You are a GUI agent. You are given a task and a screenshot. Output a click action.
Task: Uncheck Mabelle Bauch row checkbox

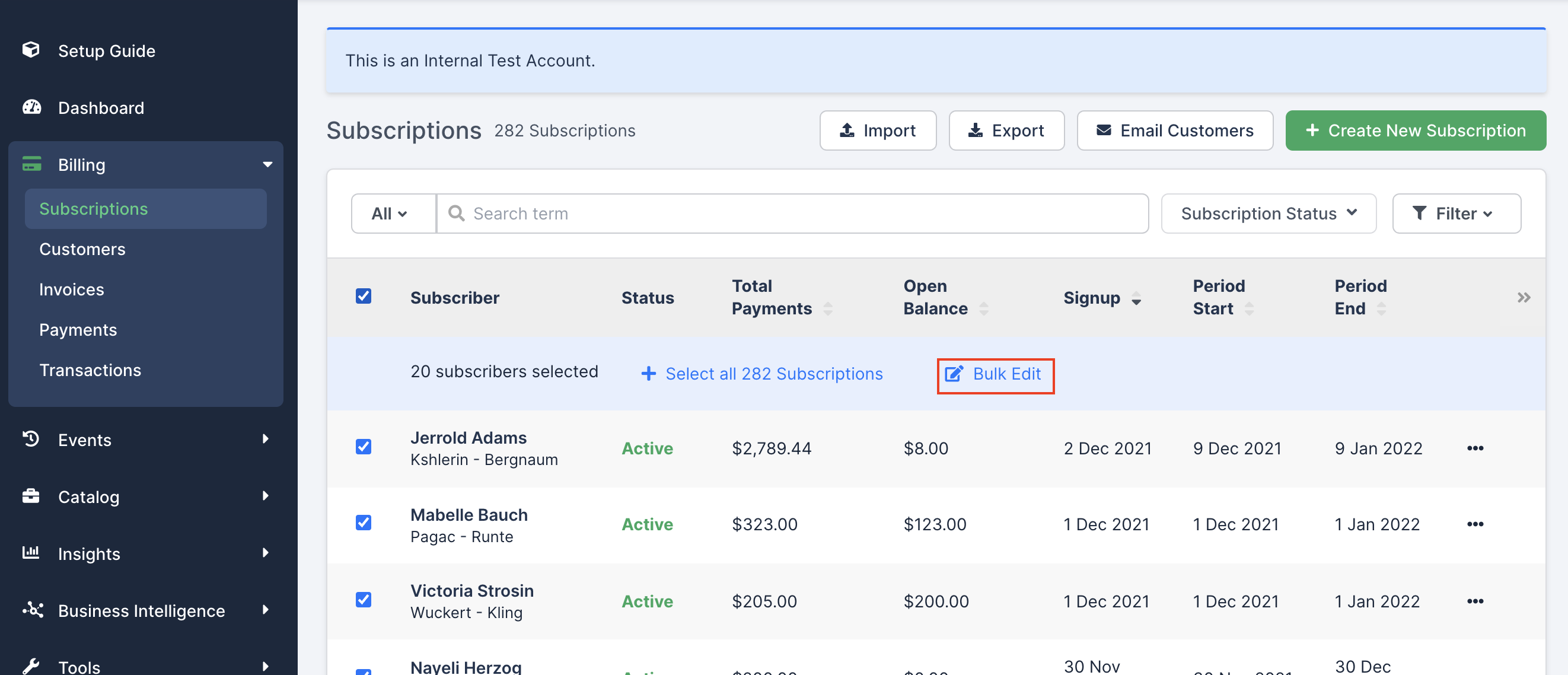tap(364, 523)
